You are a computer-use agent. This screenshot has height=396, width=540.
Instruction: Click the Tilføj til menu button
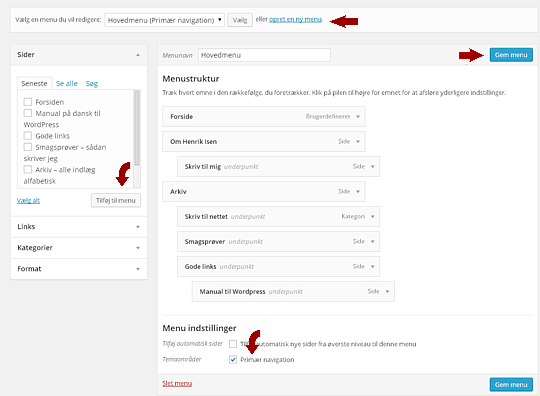[x=116, y=200]
